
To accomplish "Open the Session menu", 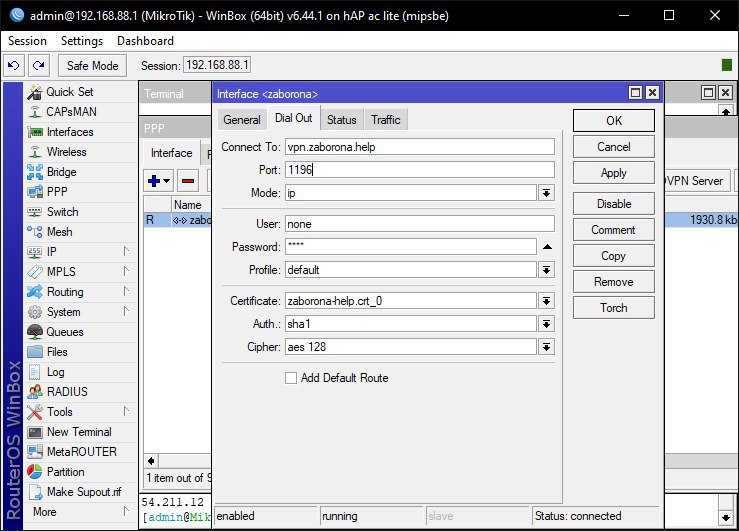I will click(x=27, y=41).
